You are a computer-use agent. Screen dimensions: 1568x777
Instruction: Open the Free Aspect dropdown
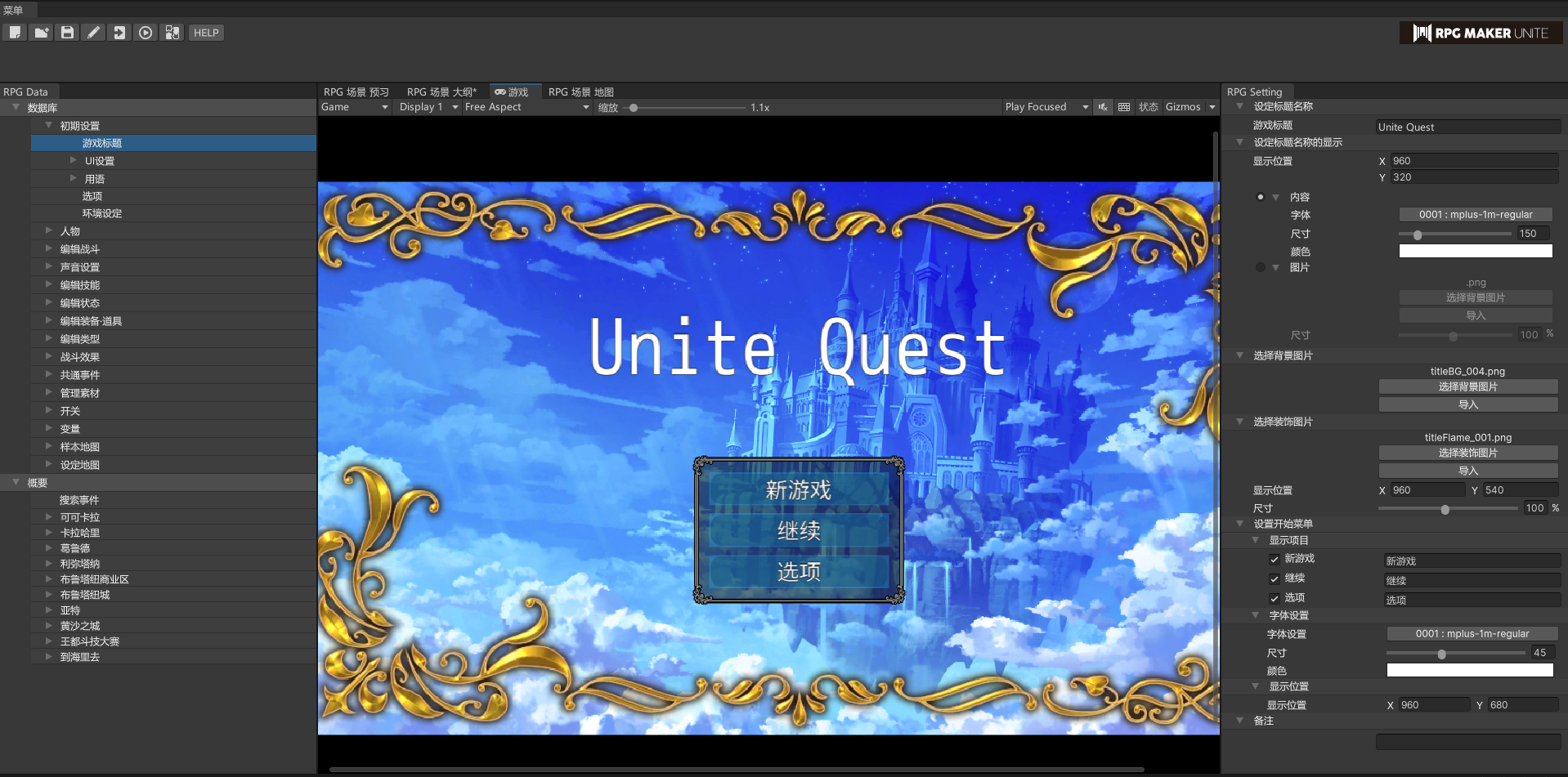pos(526,107)
